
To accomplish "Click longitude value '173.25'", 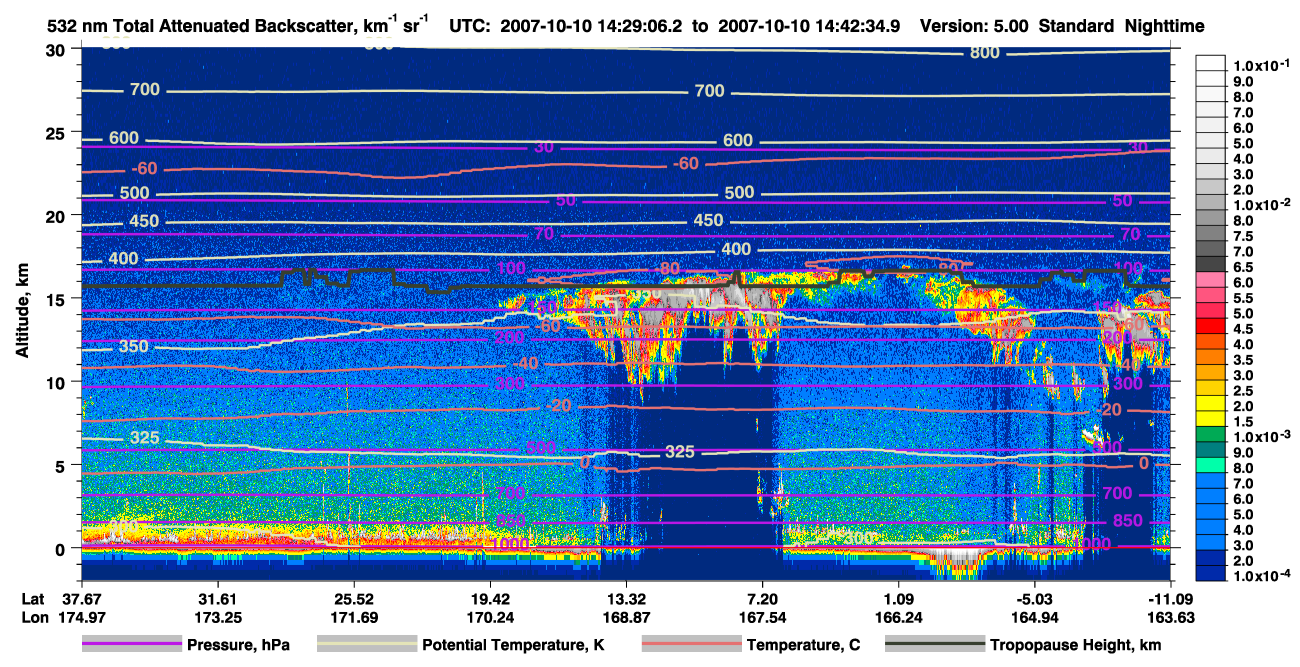I will 218,618.
